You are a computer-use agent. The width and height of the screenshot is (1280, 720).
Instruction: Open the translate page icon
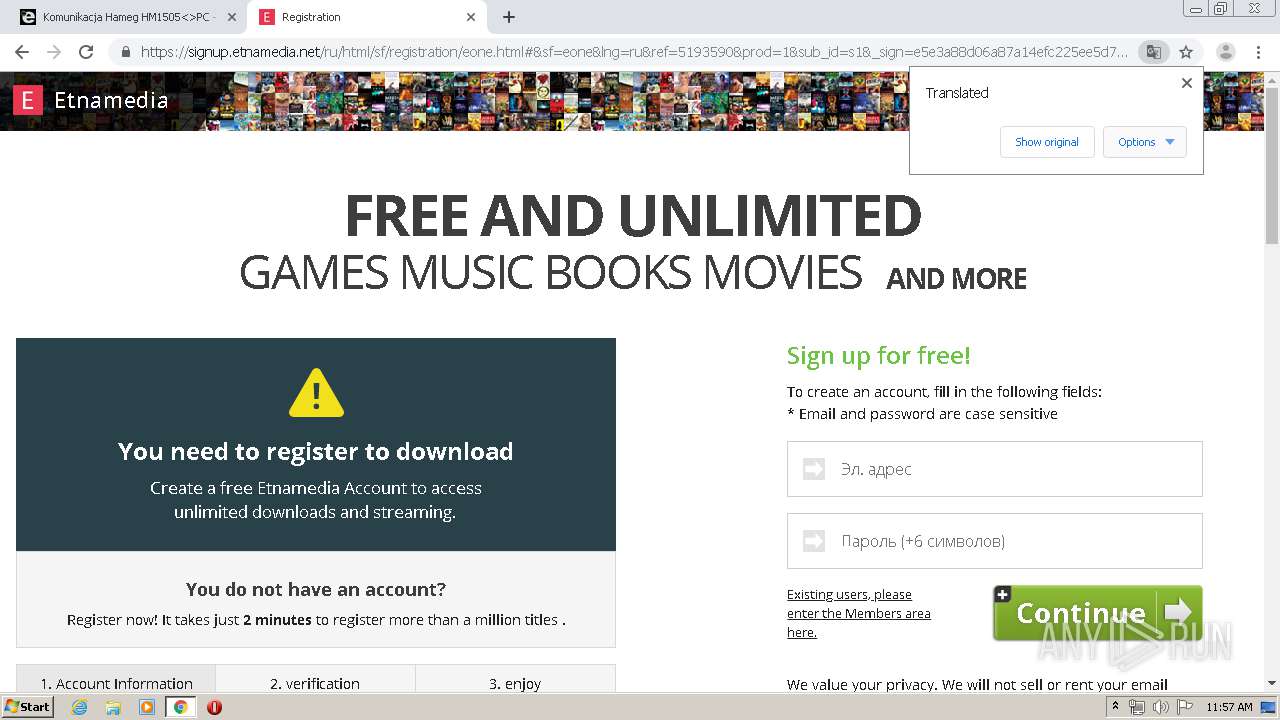coord(1153,52)
